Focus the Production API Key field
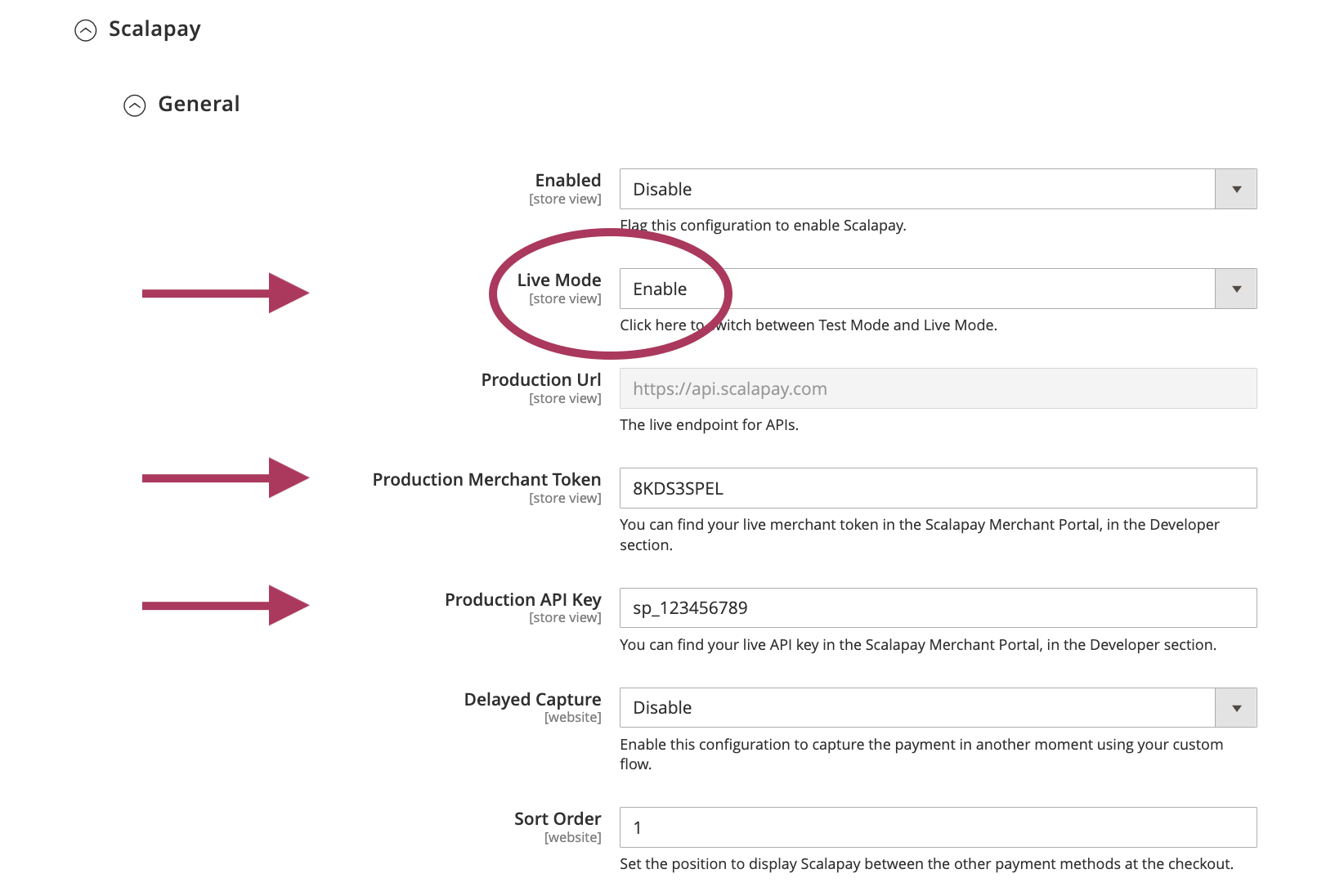The width and height of the screenshot is (1344, 896). pyautogui.click(x=938, y=607)
